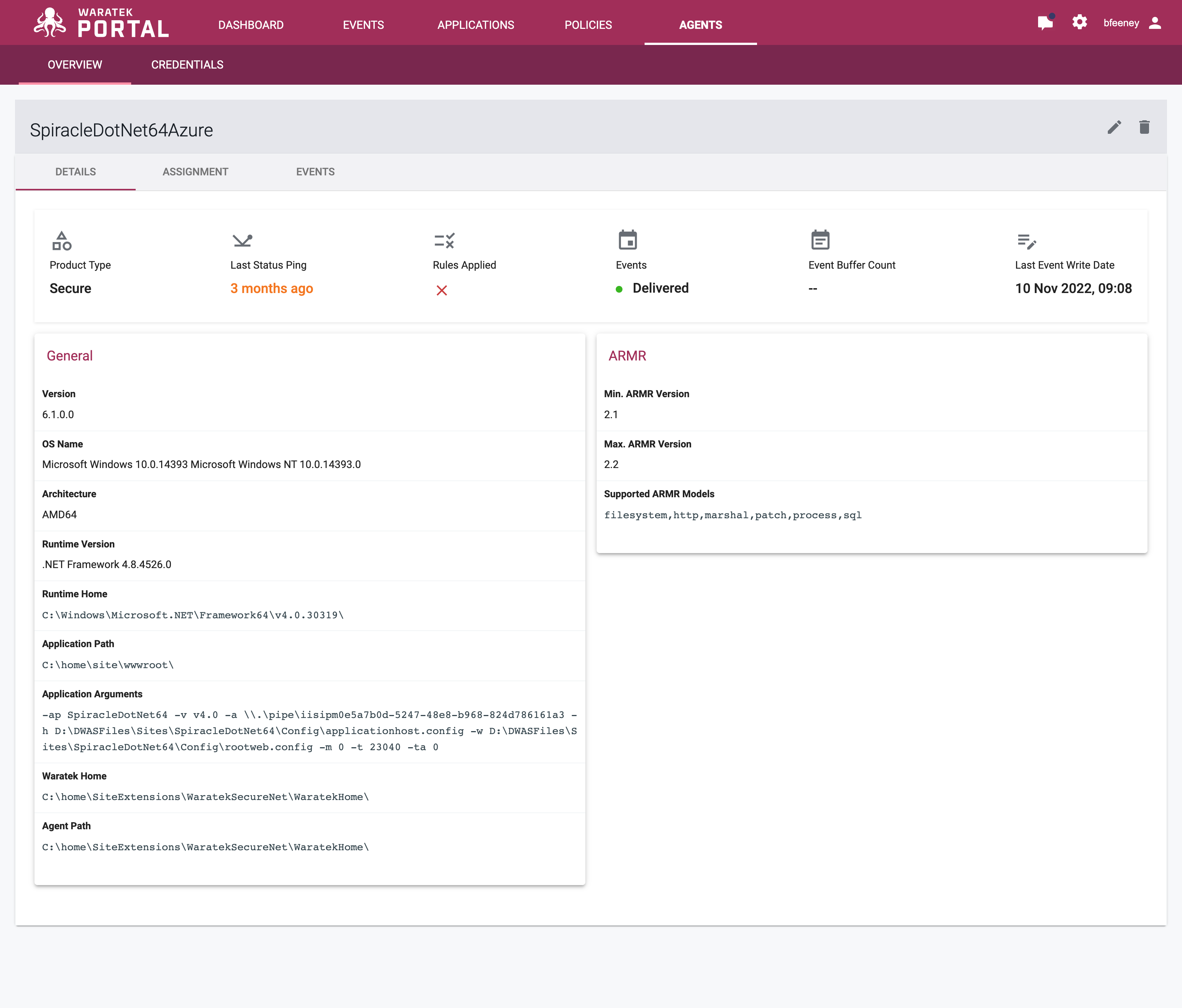Click the OS Name value text
The image size is (1182, 1008).
point(201,464)
